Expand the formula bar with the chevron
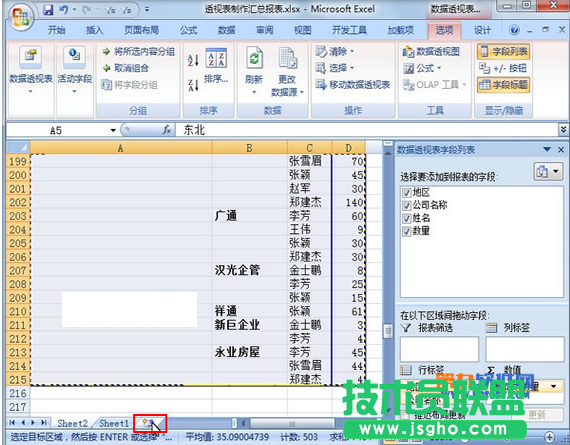Image resolution: width=570 pixels, height=445 pixels. 563,129
